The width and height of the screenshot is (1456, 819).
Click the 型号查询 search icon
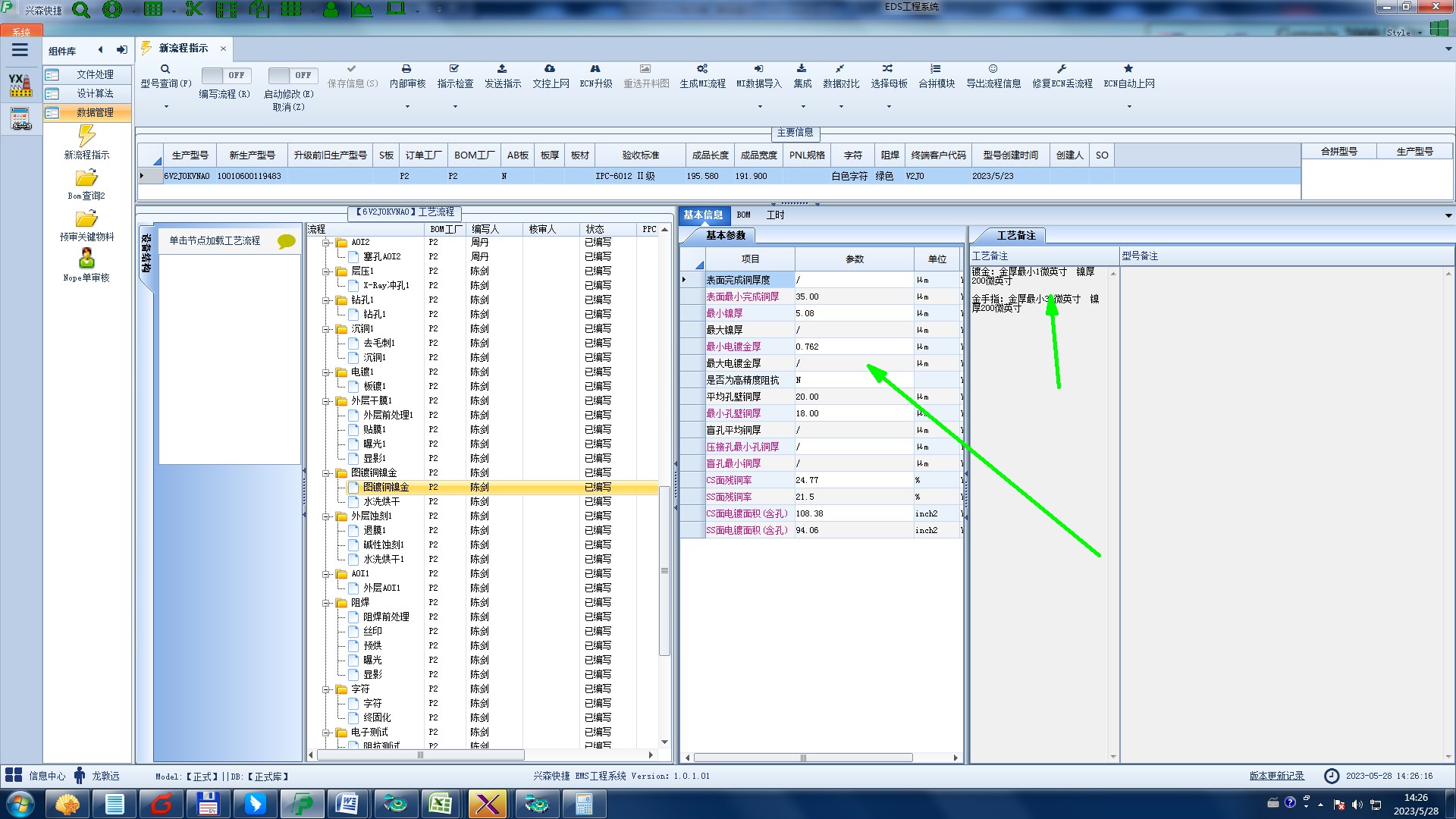[x=165, y=69]
